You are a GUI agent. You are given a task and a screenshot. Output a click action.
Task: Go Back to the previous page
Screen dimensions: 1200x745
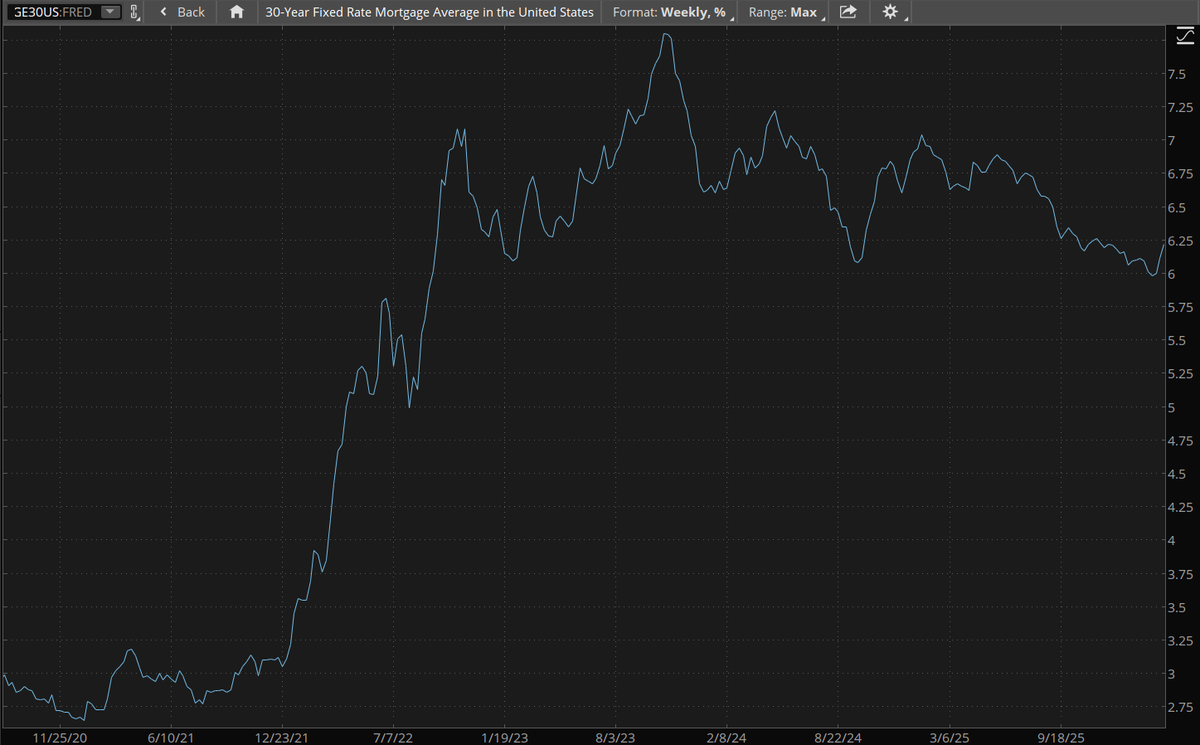(183, 12)
